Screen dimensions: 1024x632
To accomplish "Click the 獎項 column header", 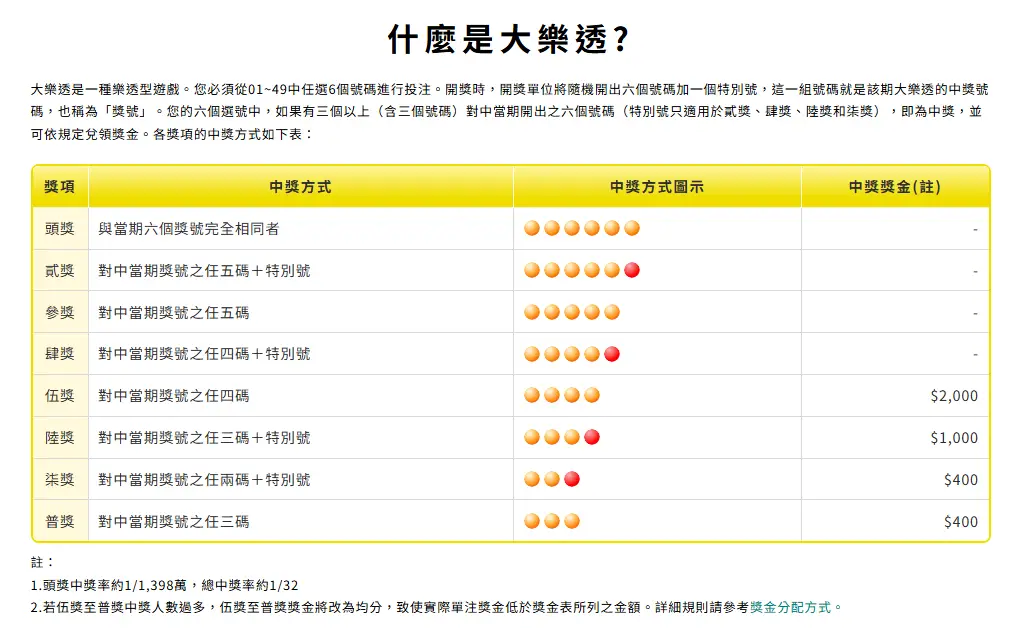I will tap(60, 187).
